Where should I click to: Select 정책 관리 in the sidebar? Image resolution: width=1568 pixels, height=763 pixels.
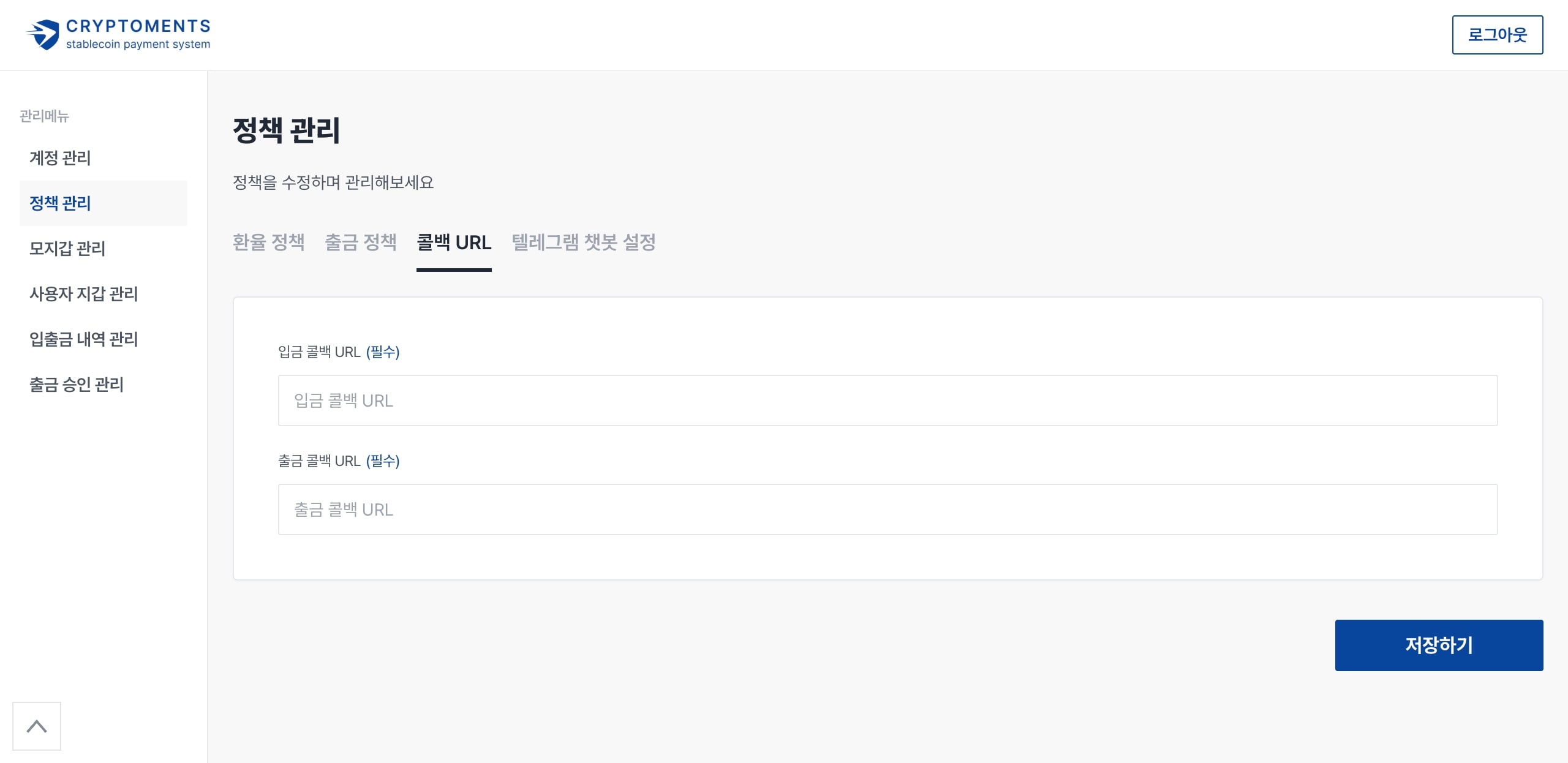tap(60, 203)
